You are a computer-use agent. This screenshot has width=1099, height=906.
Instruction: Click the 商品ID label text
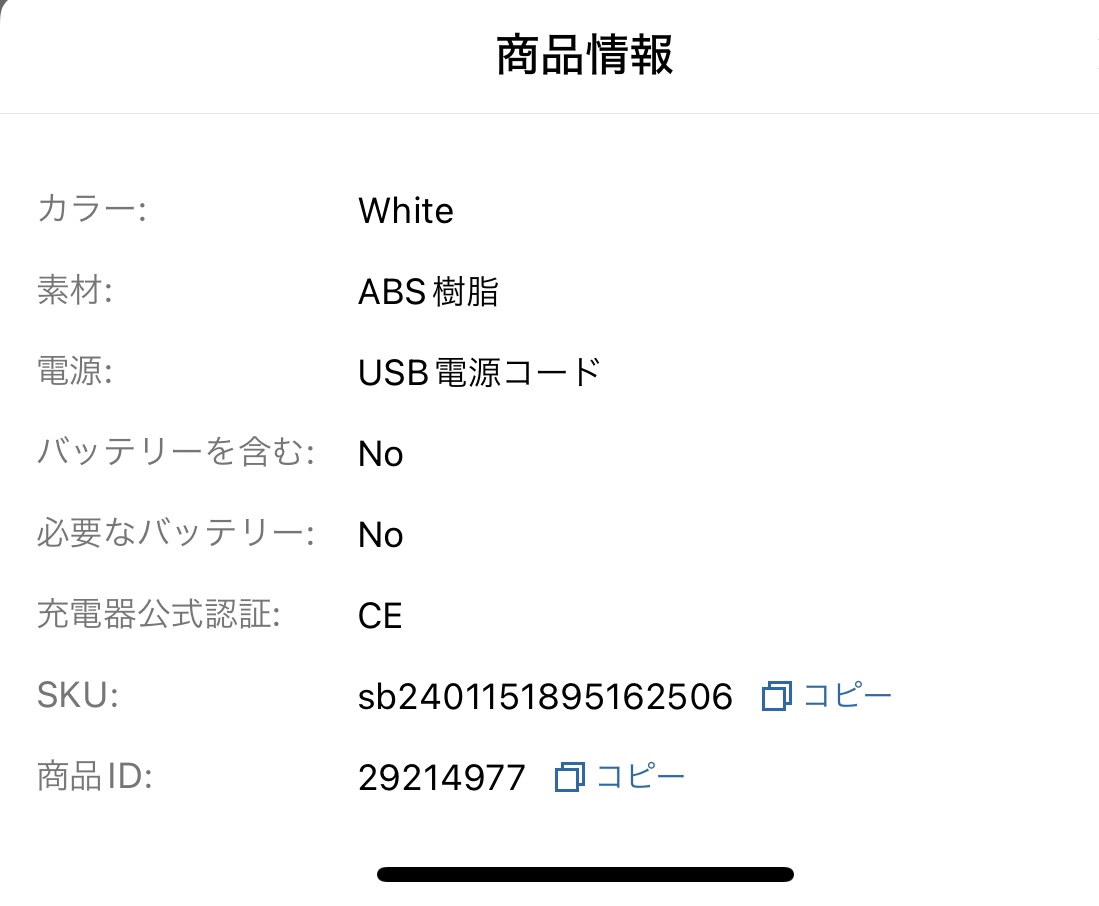pos(94,777)
